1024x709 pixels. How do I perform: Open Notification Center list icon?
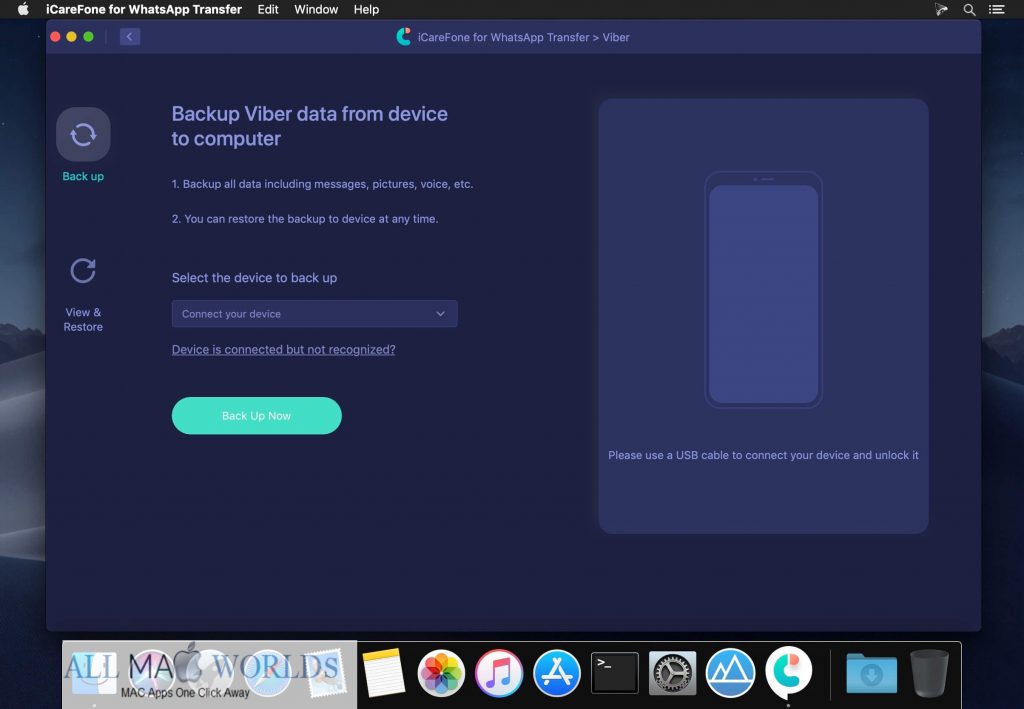tap(997, 9)
